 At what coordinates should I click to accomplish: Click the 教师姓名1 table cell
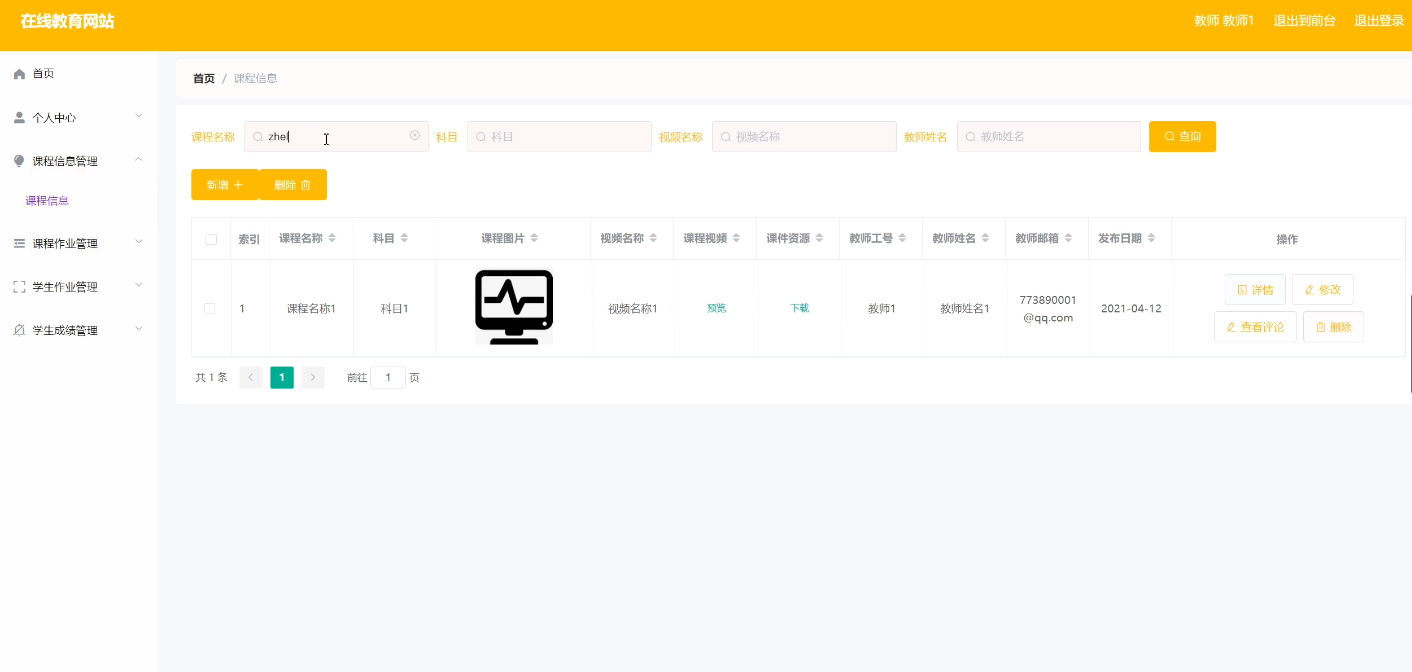pyautogui.click(x=965, y=308)
